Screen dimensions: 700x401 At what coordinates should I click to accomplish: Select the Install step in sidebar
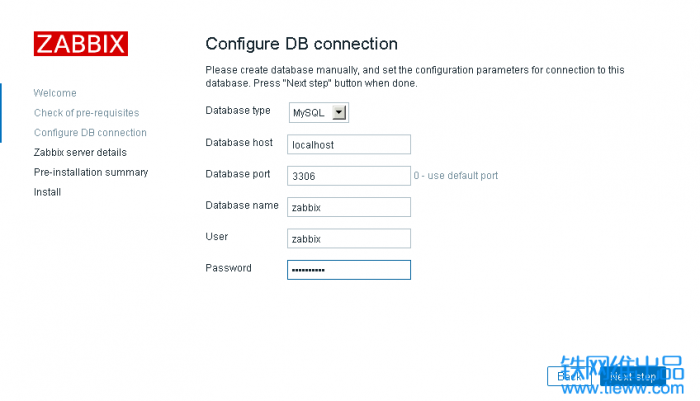pyautogui.click(x=47, y=192)
